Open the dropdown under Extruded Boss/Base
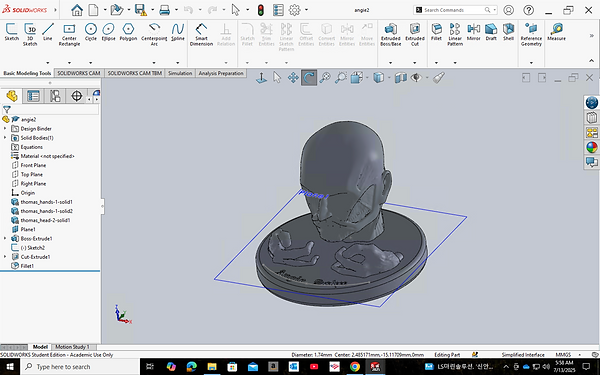Viewport: 600px width, 375px height. click(x=391, y=63)
